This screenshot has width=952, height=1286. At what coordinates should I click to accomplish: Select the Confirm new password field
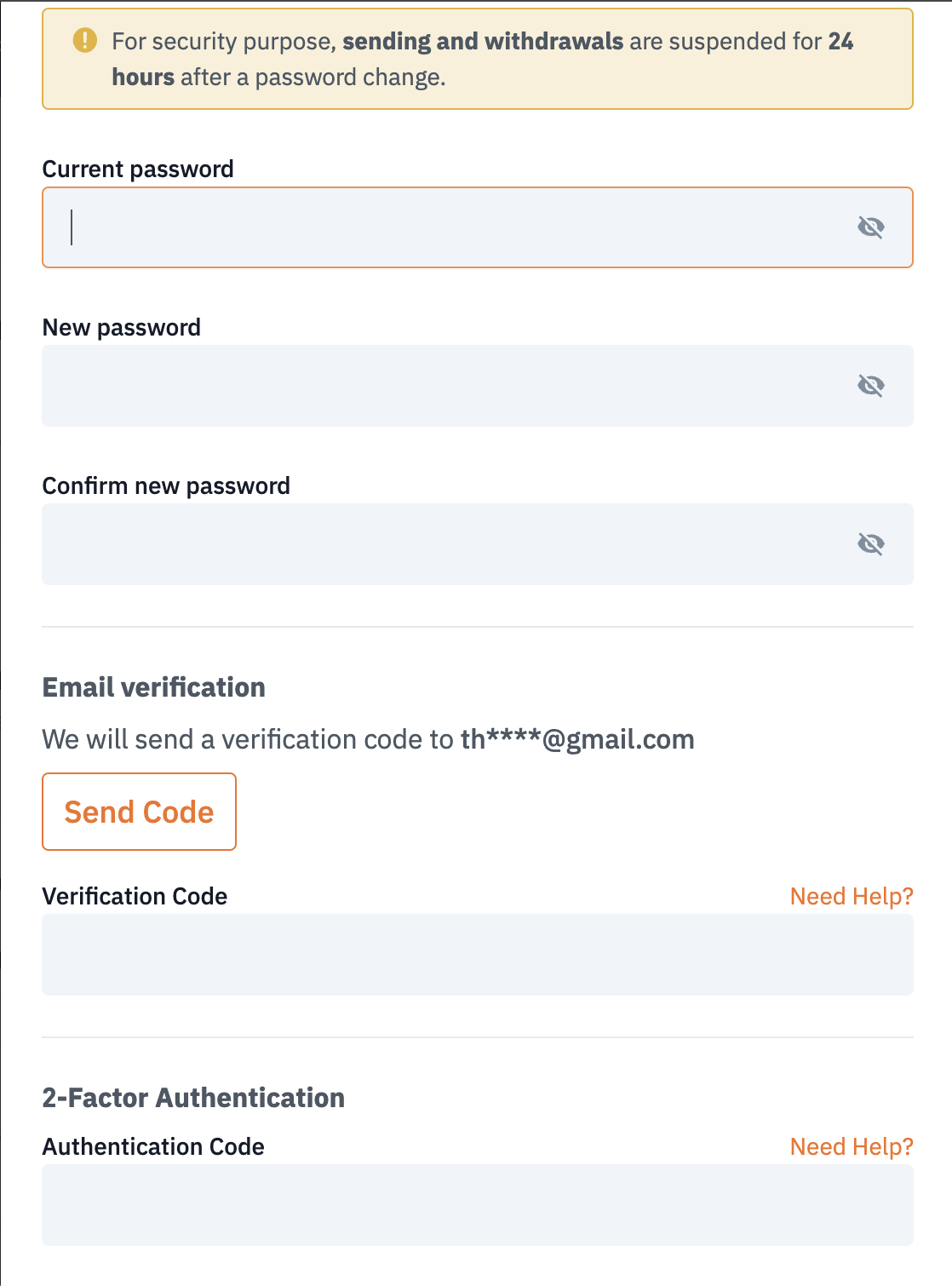(478, 544)
